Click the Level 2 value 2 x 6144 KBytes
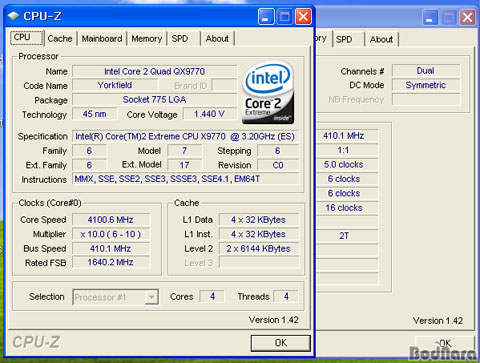Screen dimensions: 480x363 tap(259, 248)
